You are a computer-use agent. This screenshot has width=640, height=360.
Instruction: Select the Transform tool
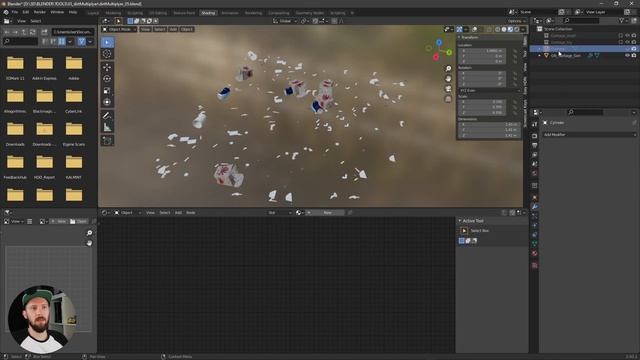coord(107,102)
